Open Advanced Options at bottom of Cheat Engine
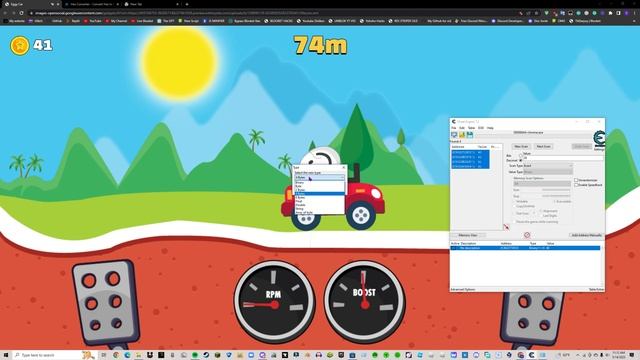Viewport: 640px width, 360px height. 463,289
